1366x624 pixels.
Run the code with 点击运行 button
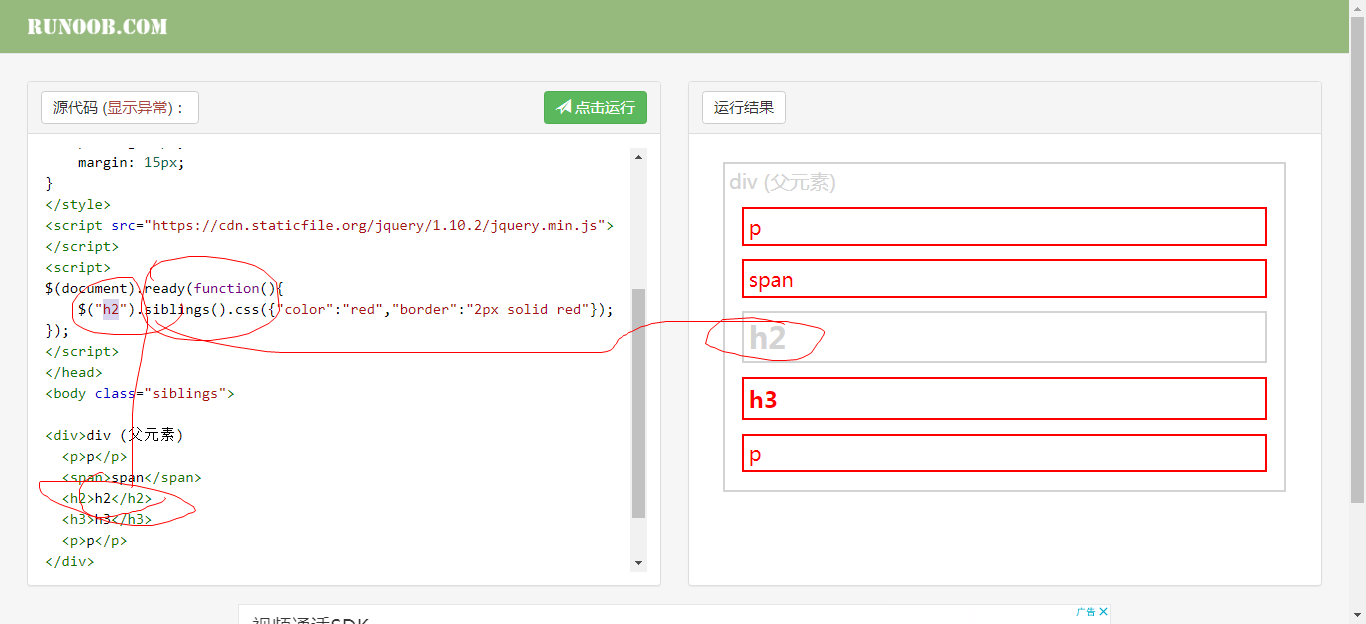pyautogui.click(x=595, y=108)
